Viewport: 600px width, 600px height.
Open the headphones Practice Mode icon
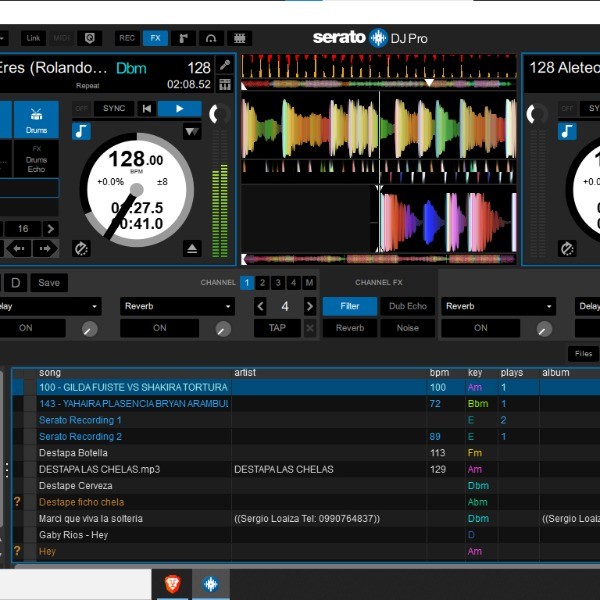211,38
